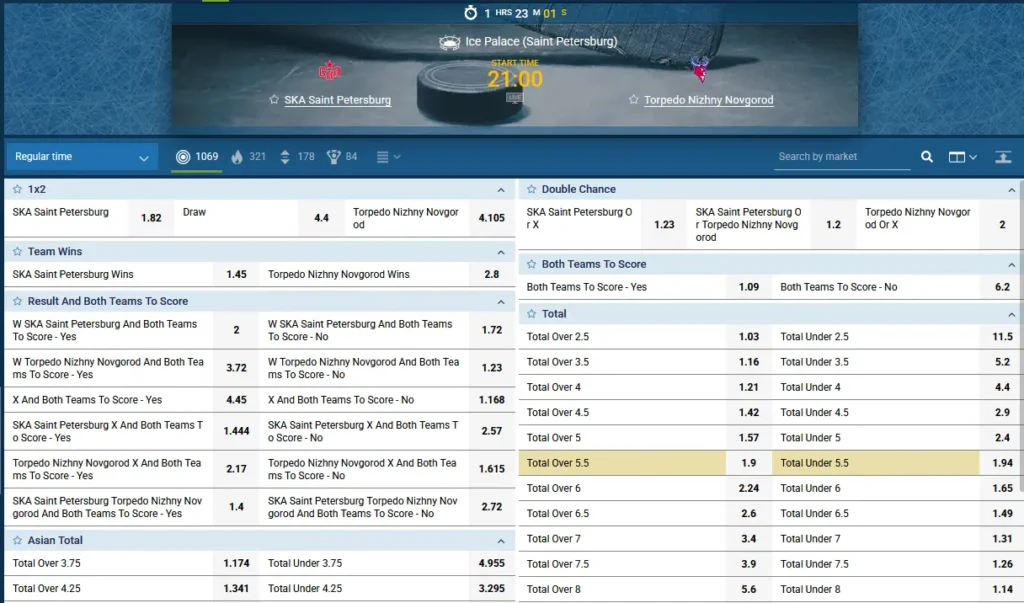Toggle the star next to SKA Saint Petersburg
The width and height of the screenshot is (1024, 603).
click(272, 100)
